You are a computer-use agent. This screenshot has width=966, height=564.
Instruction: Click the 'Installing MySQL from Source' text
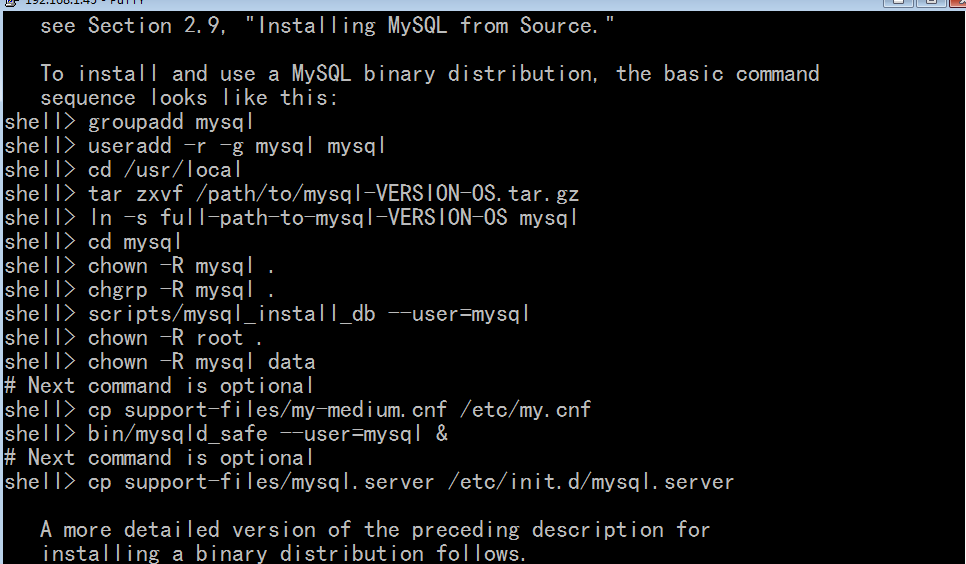tap(429, 26)
